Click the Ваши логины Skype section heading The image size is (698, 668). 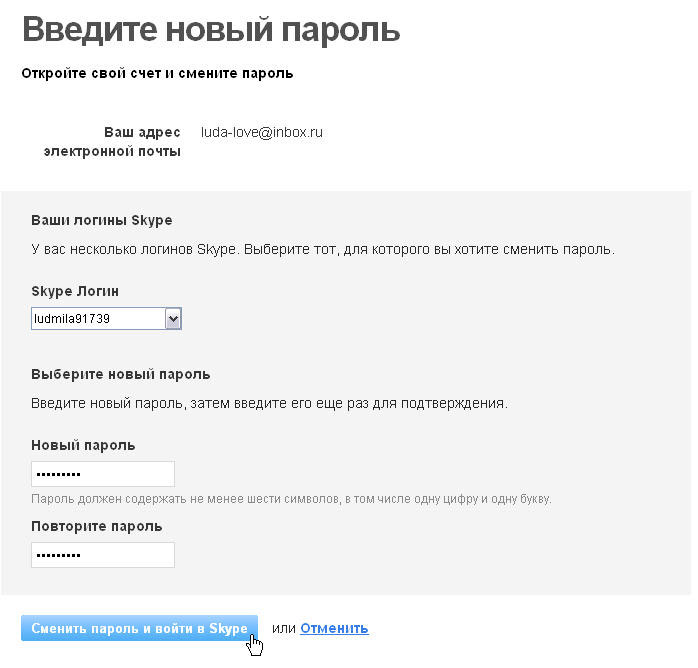point(101,221)
